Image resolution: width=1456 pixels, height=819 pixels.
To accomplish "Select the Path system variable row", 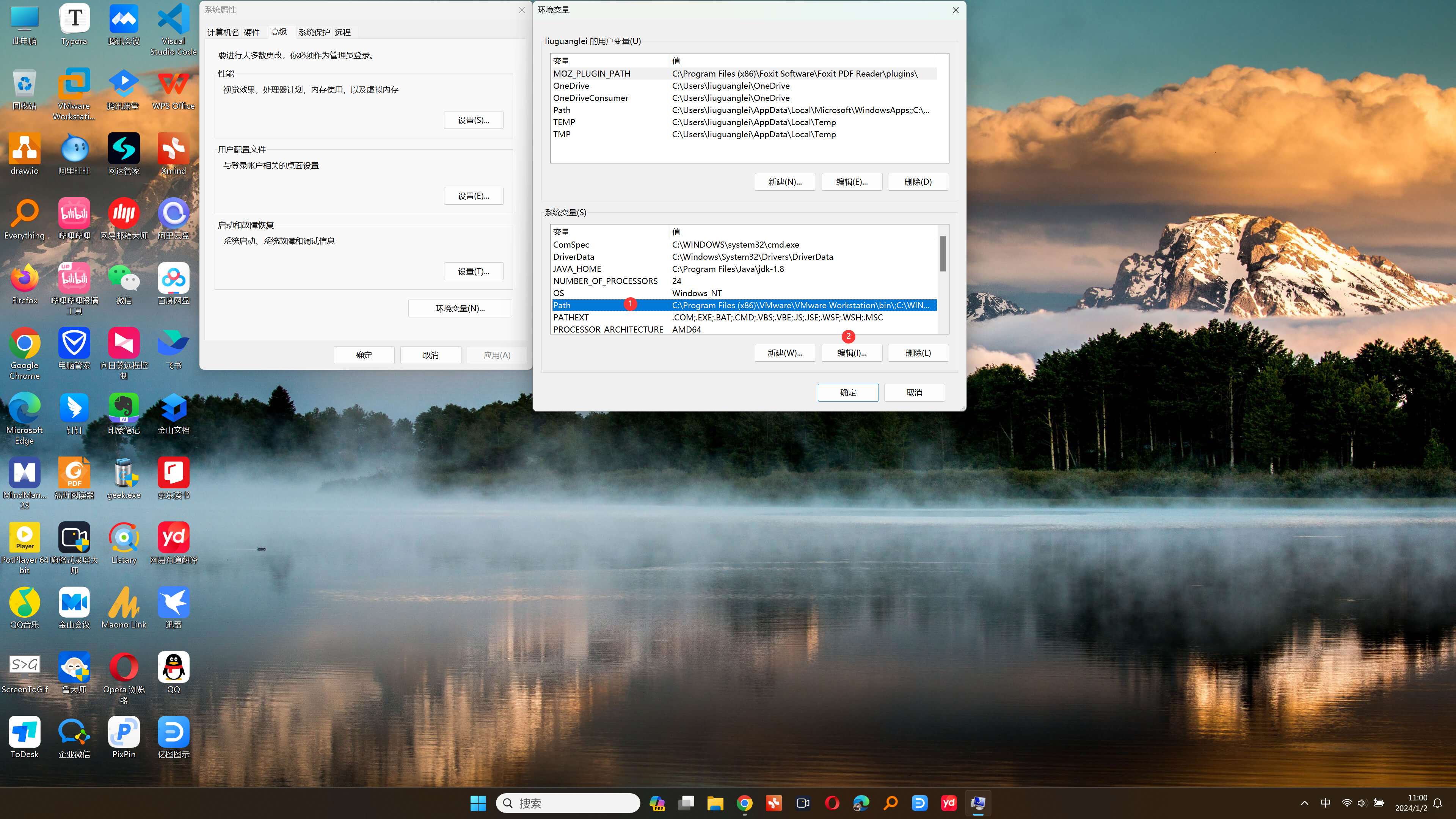I will [744, 305].
